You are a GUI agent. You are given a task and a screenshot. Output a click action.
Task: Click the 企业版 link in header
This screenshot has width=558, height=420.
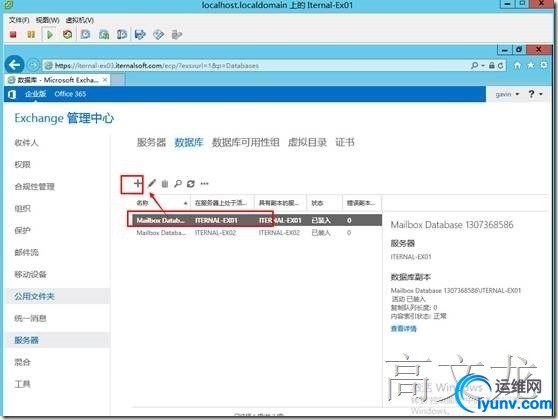tap(35, 94)
